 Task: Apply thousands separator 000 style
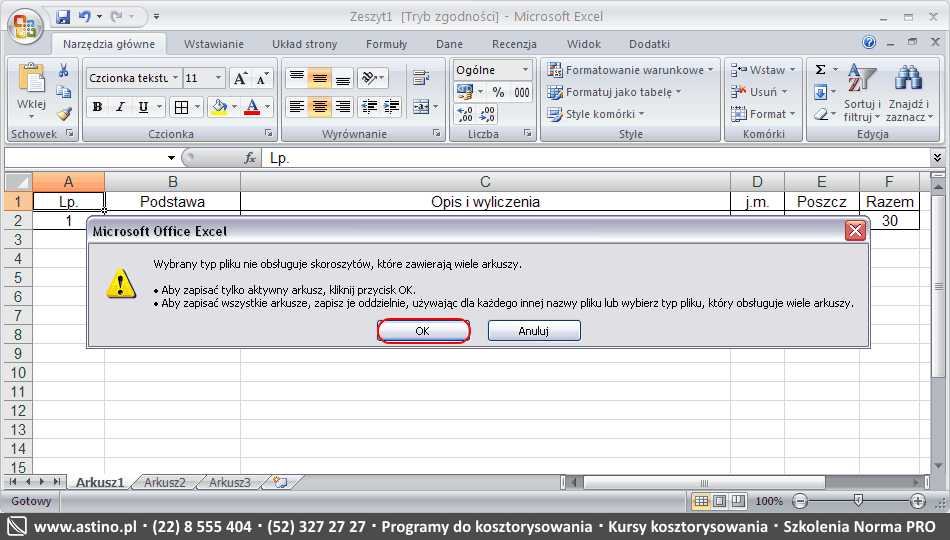[x=522, y=92]
